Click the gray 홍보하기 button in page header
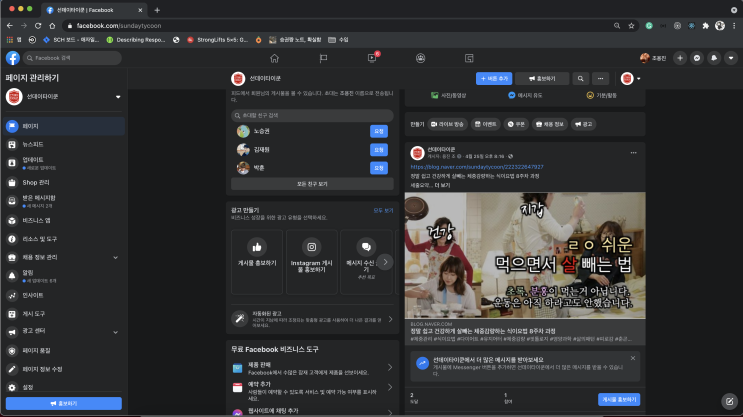743x417 pixels. click(x=542, y=79)
